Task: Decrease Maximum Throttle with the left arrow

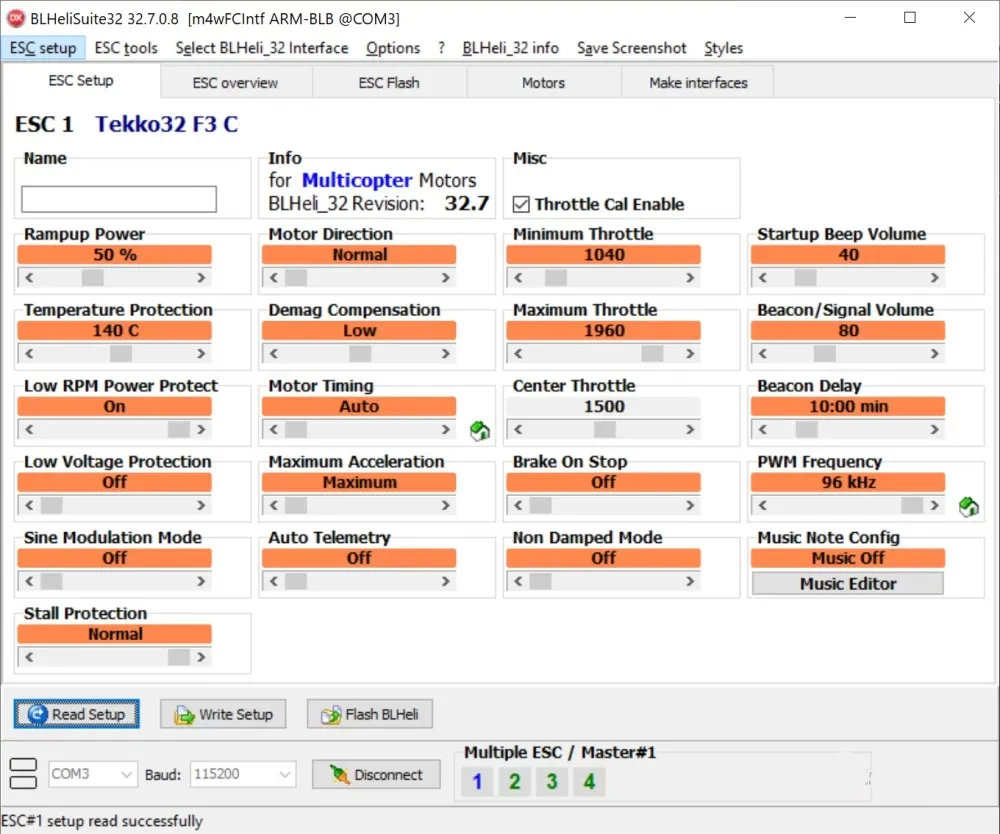Action: click(518, 353)
